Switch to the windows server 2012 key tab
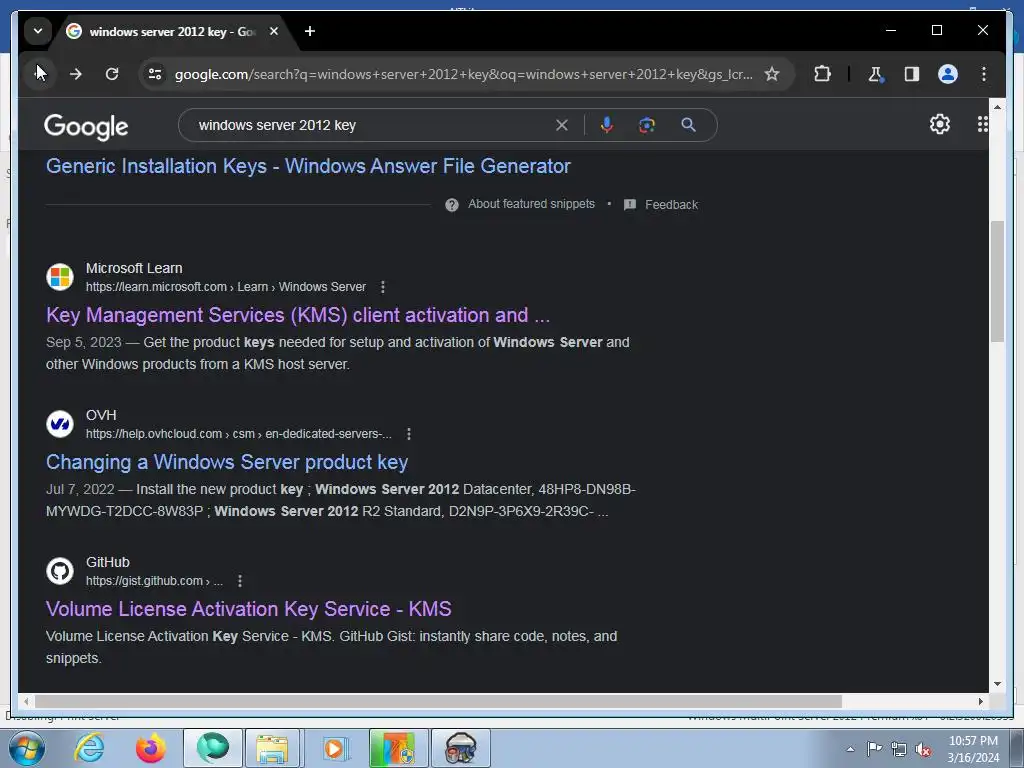 point(172,31)
